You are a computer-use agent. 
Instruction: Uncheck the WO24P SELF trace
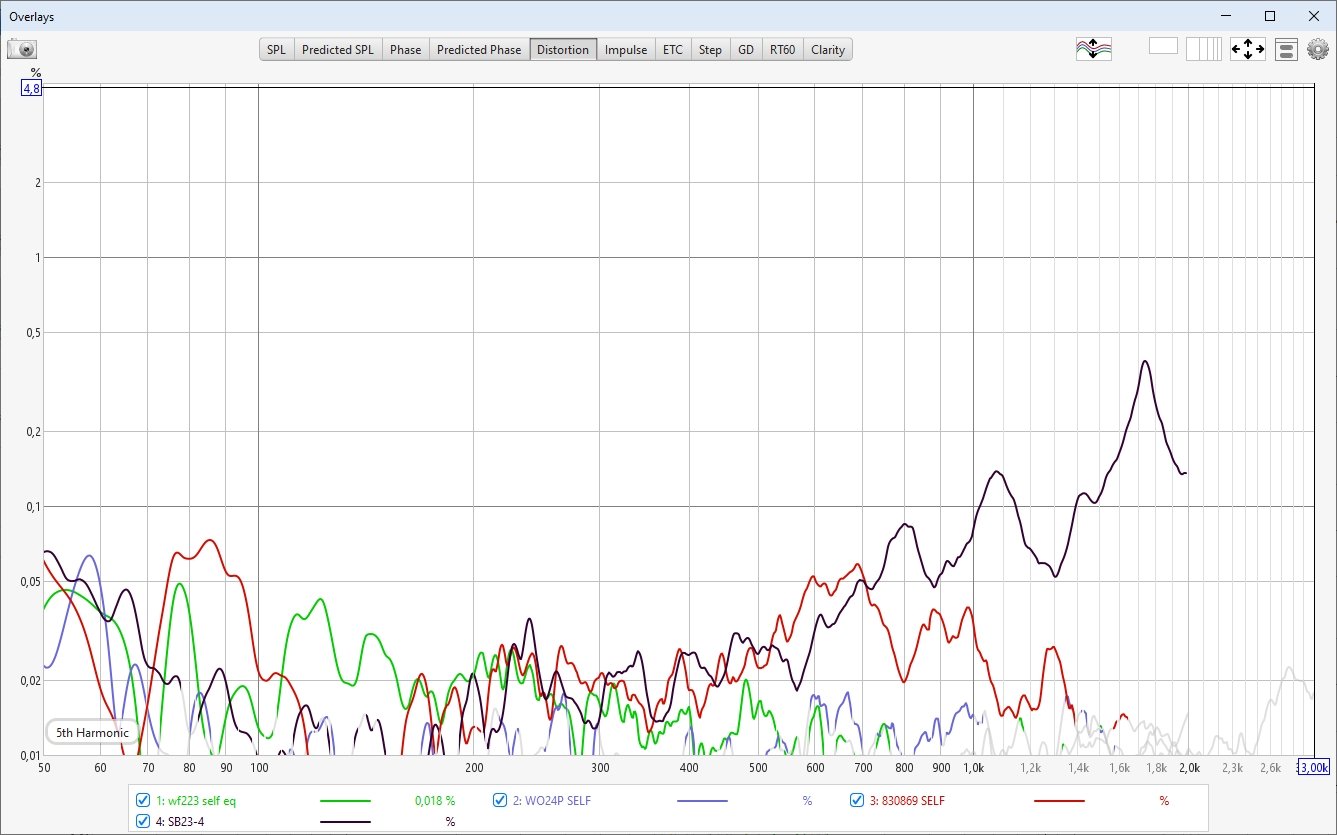coord(500,801)
